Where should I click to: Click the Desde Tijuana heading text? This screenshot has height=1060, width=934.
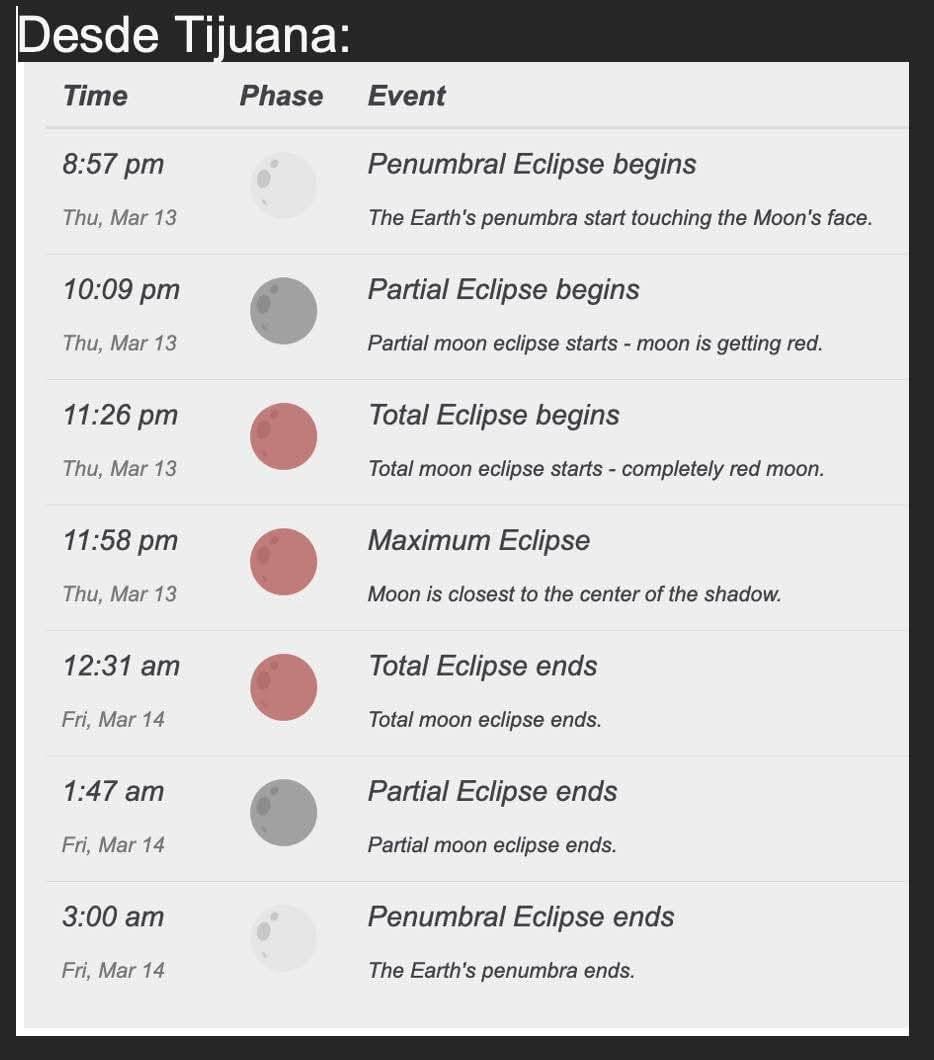click(x=185, y=36)
